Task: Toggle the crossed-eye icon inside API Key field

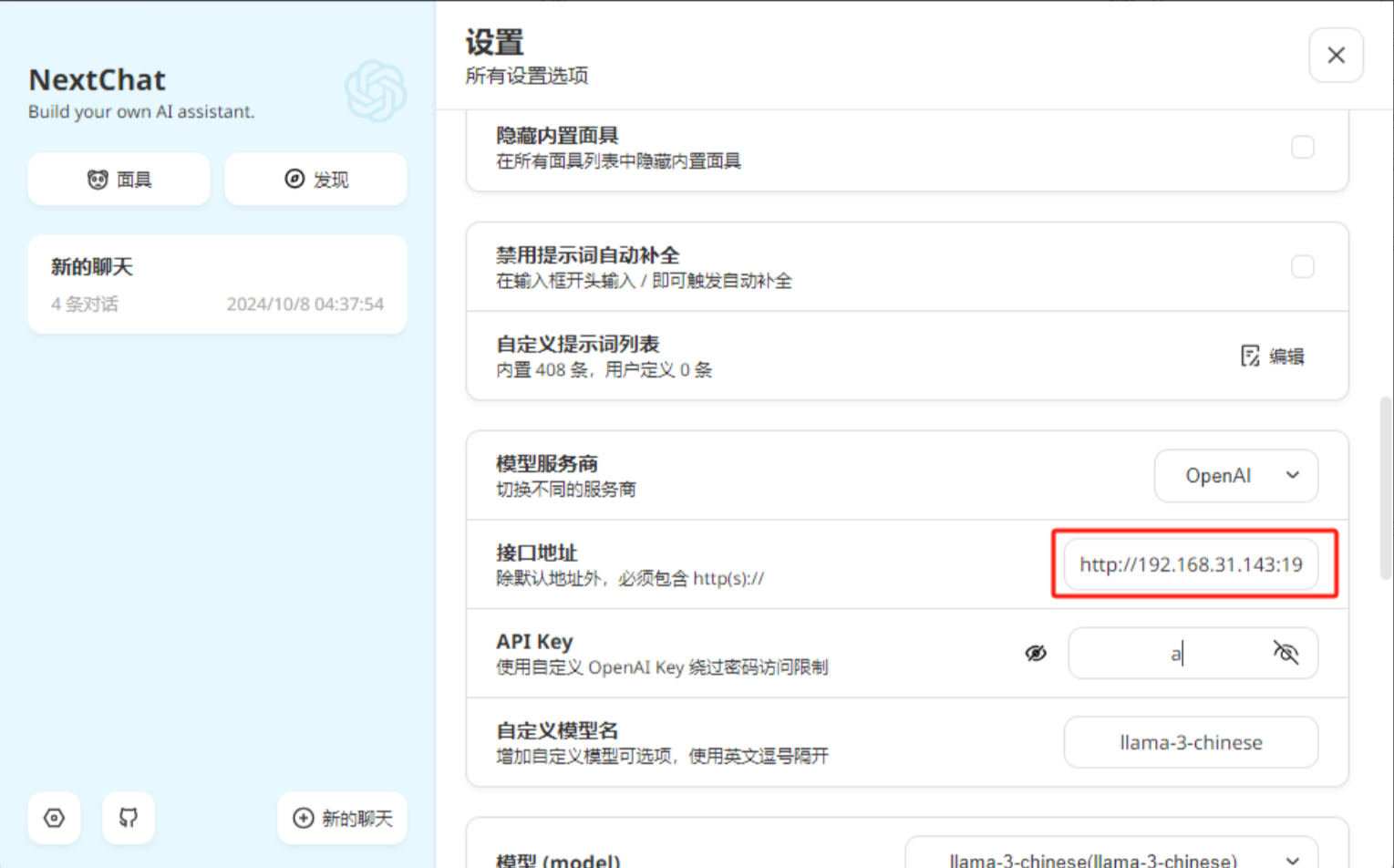Action: click(x=1286, y=653)
